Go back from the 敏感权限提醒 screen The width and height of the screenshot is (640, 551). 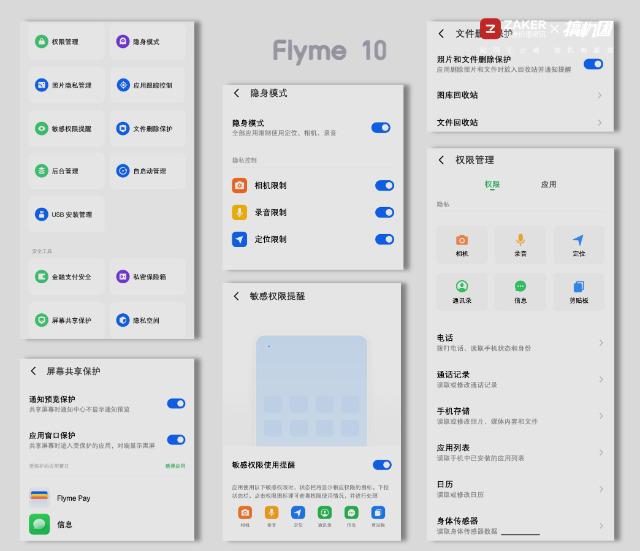[236, 296]
